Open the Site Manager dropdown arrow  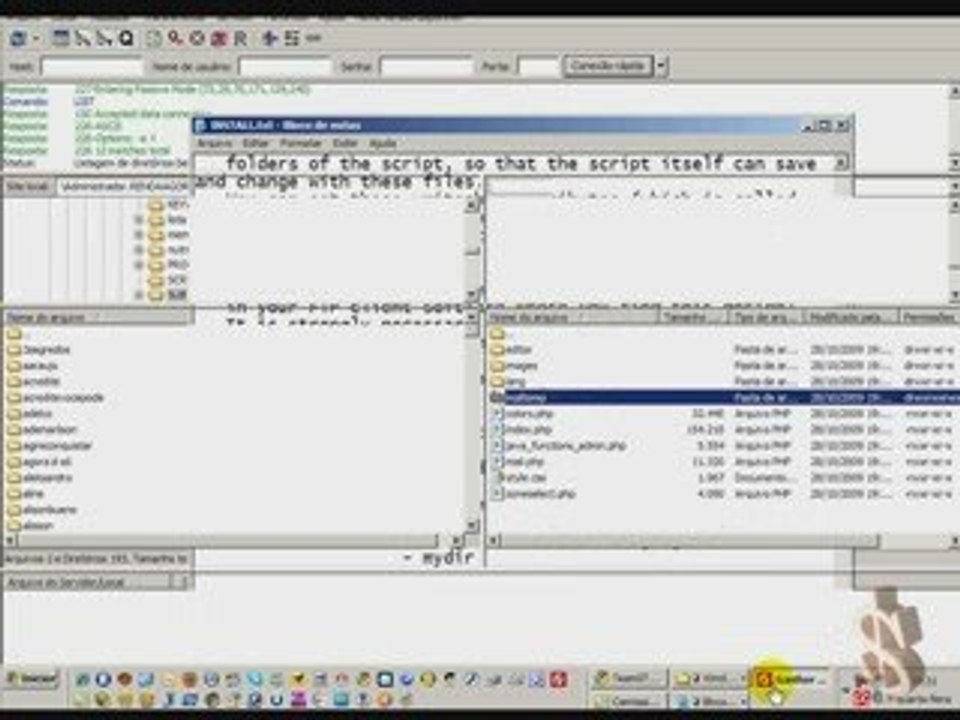coord(36,39)
